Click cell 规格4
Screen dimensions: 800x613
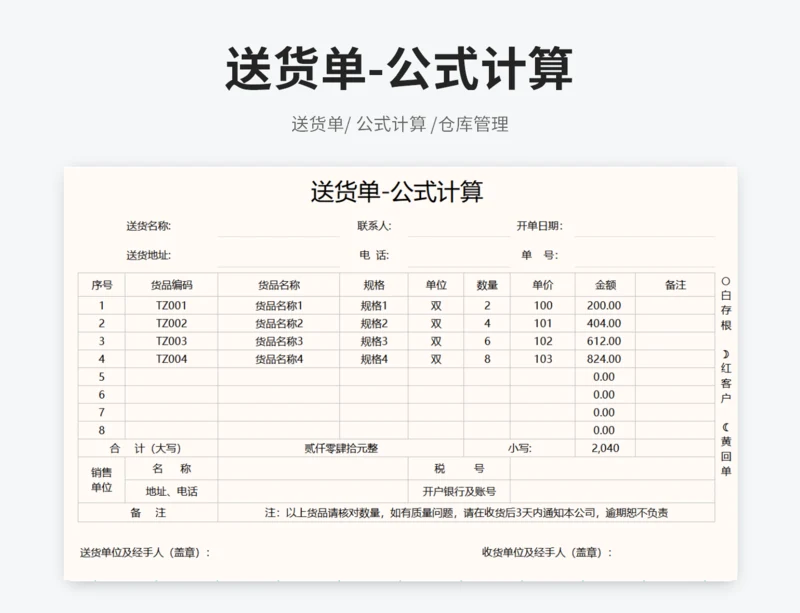tap(374, 359)
